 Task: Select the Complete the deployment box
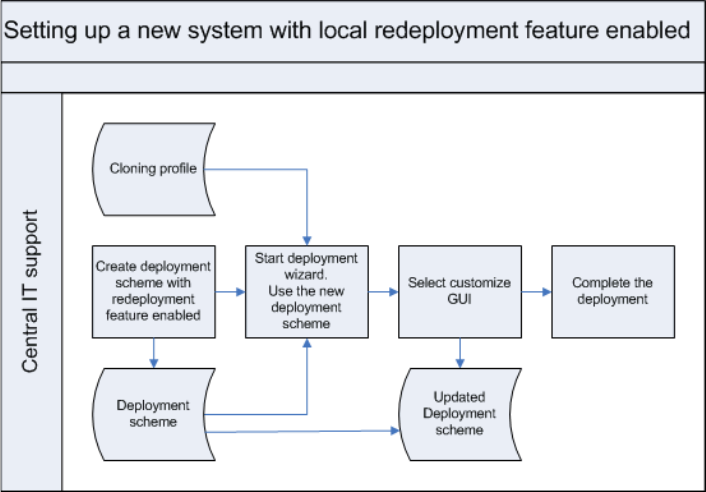tap(613, 291)
